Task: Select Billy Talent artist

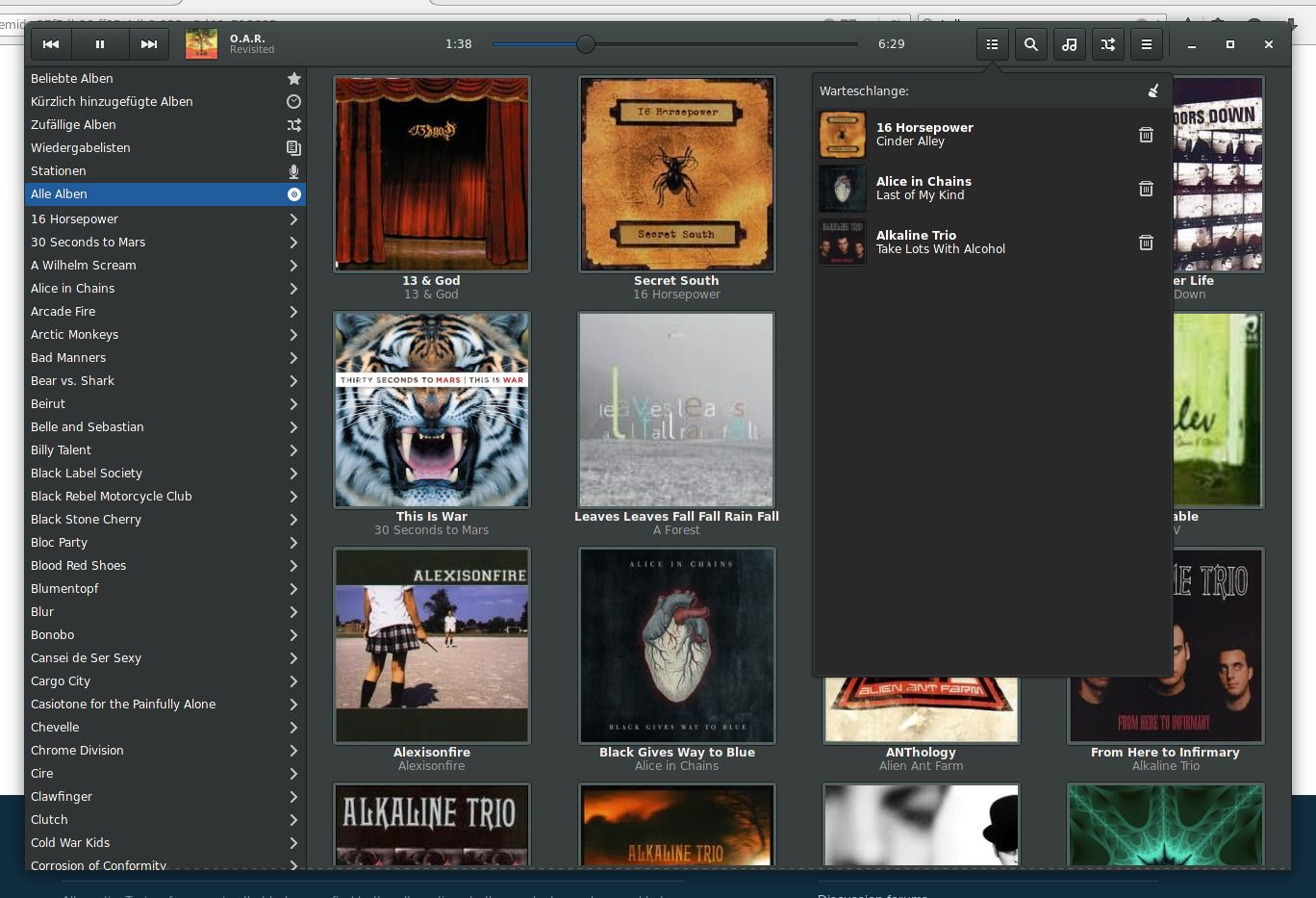Action: [x=165, y=450]
